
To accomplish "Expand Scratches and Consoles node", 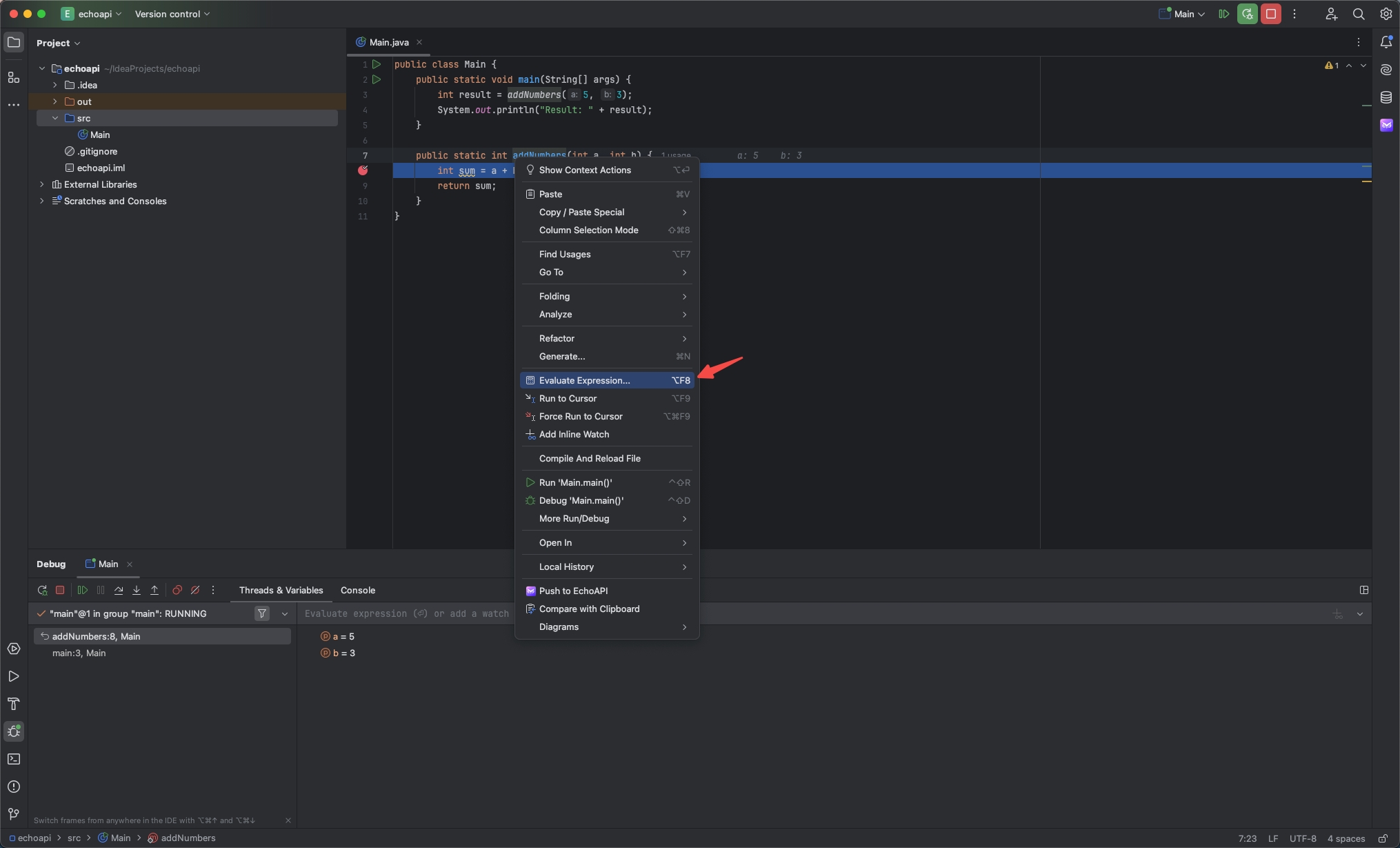I will tap(42, 201).
